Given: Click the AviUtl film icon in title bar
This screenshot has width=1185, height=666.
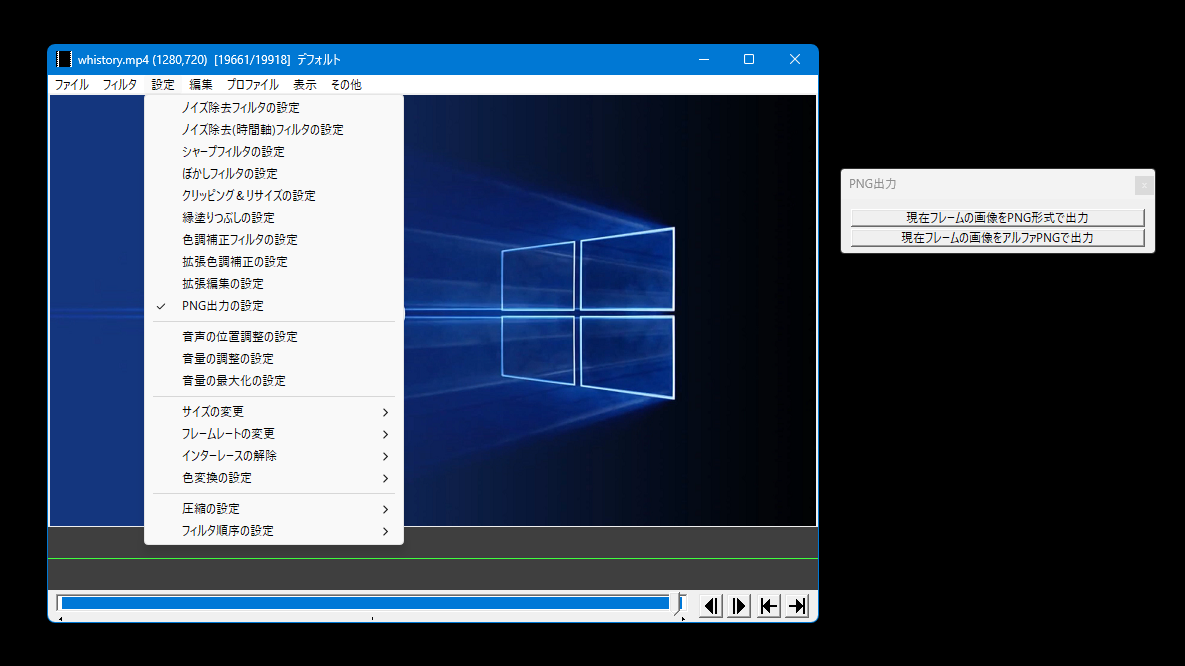Looking at the screenshot, I should pos(64,60).
